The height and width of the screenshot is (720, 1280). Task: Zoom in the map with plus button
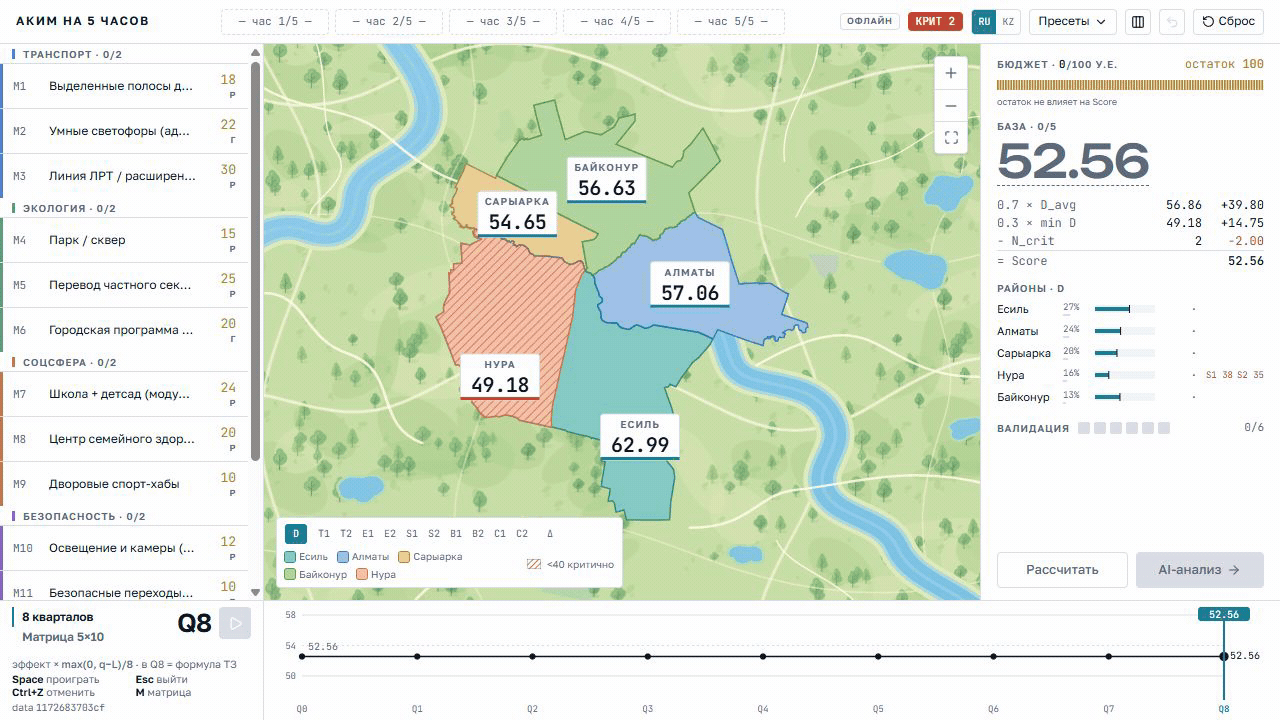coord(950,73)
